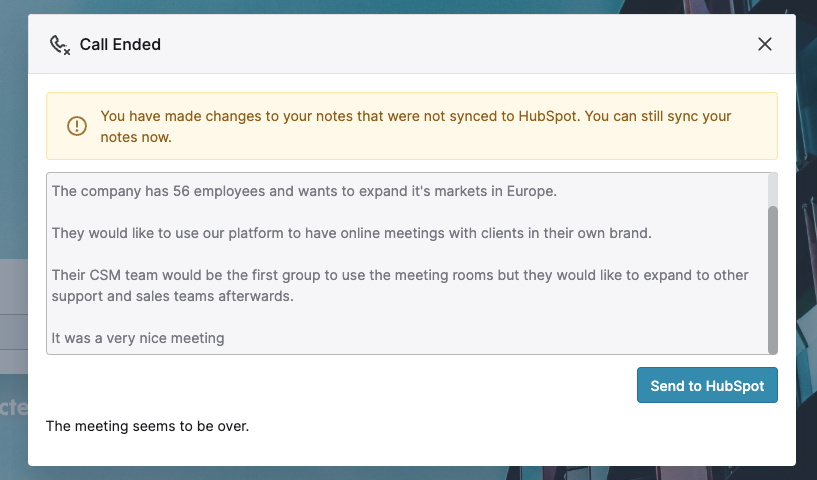Send the notes to HubSpot
Viewport: 817px width, 480px height.
tap(707, 385)
